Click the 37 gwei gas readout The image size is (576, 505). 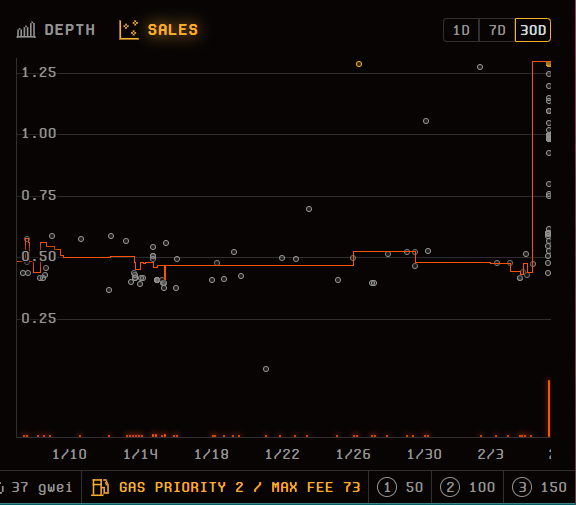tap(37, 487)
